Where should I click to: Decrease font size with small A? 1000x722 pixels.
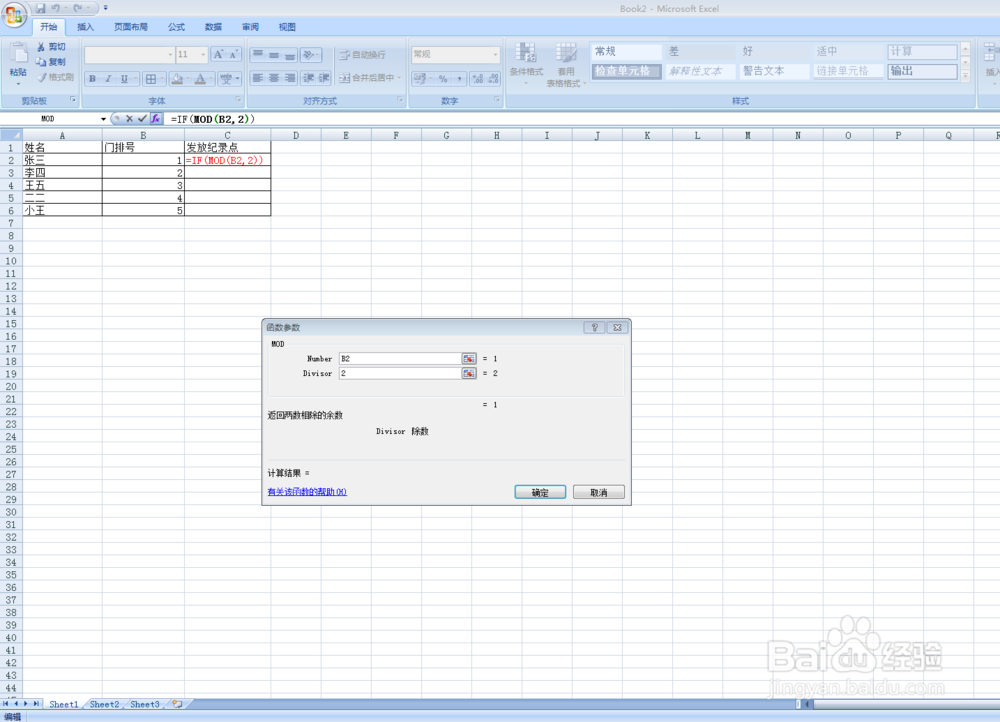click(233, 55)
